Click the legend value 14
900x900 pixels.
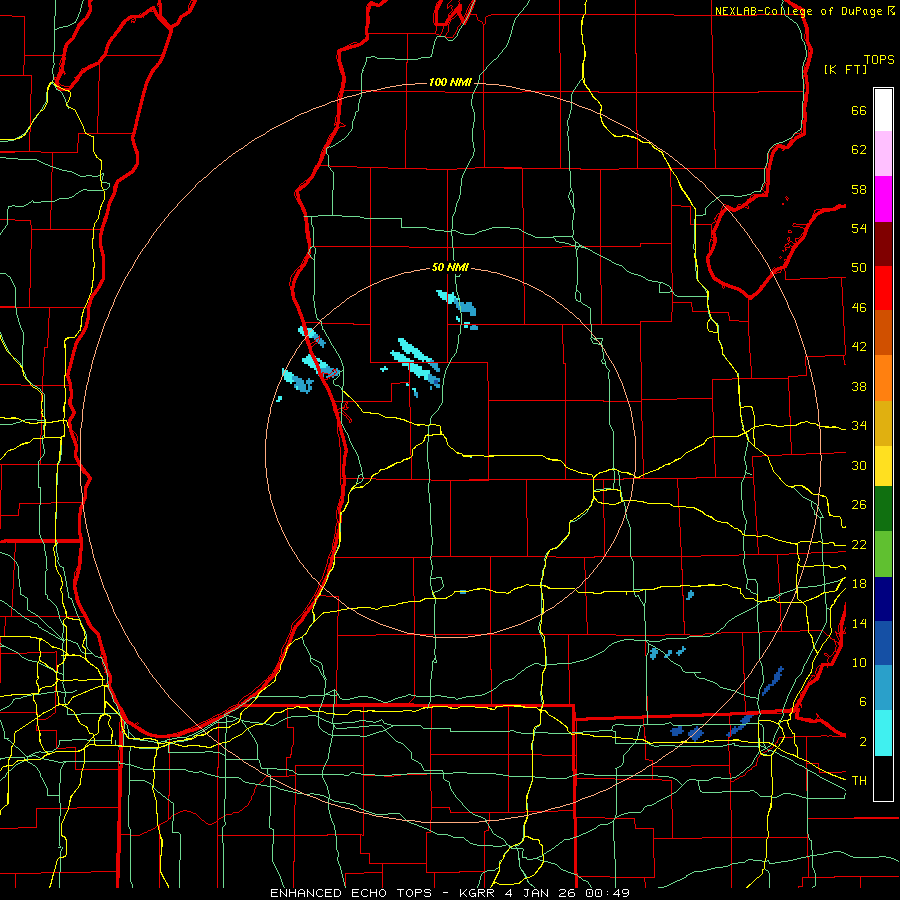click(859, 623)
